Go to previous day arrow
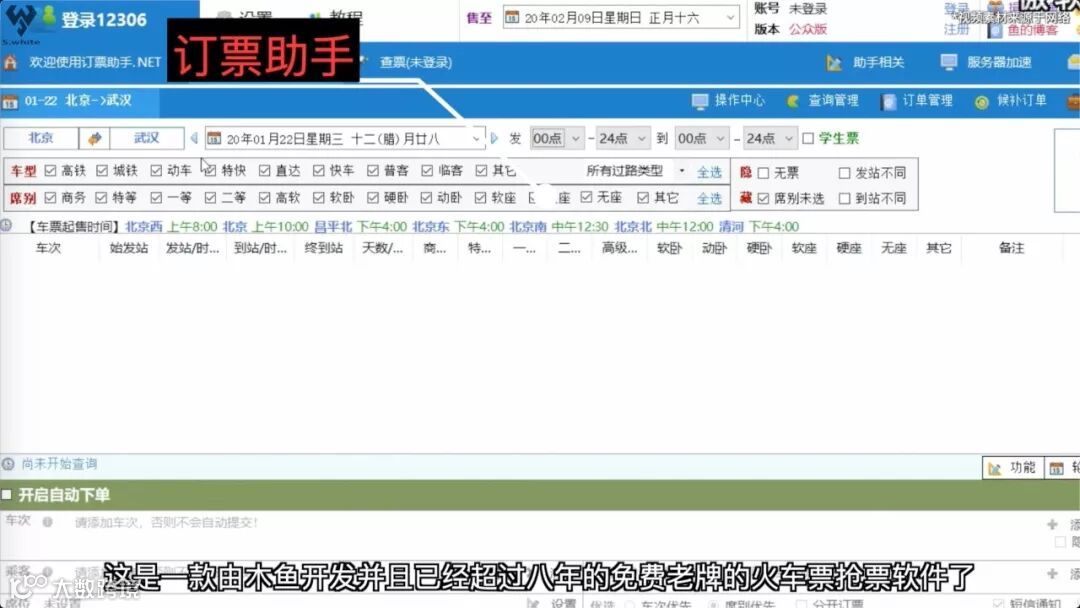The width and height of the screenshot is (1080, 608). (x=194, y=138)
